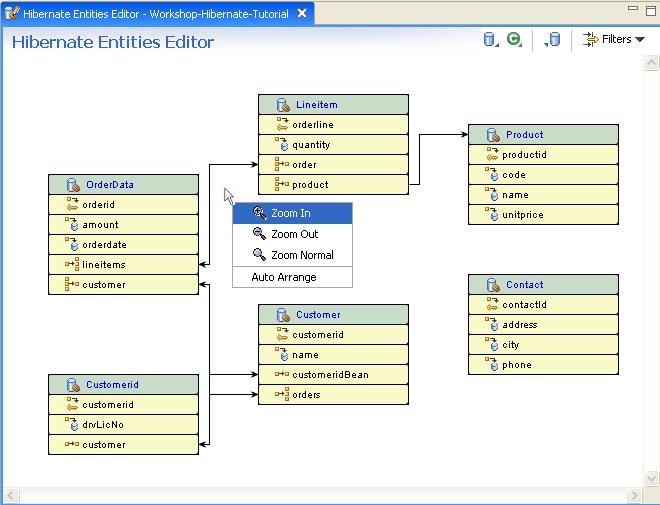The height and width of the screenshot is (505, 660).
Task: Select the Product entity title
Action: tap(524, 135)
